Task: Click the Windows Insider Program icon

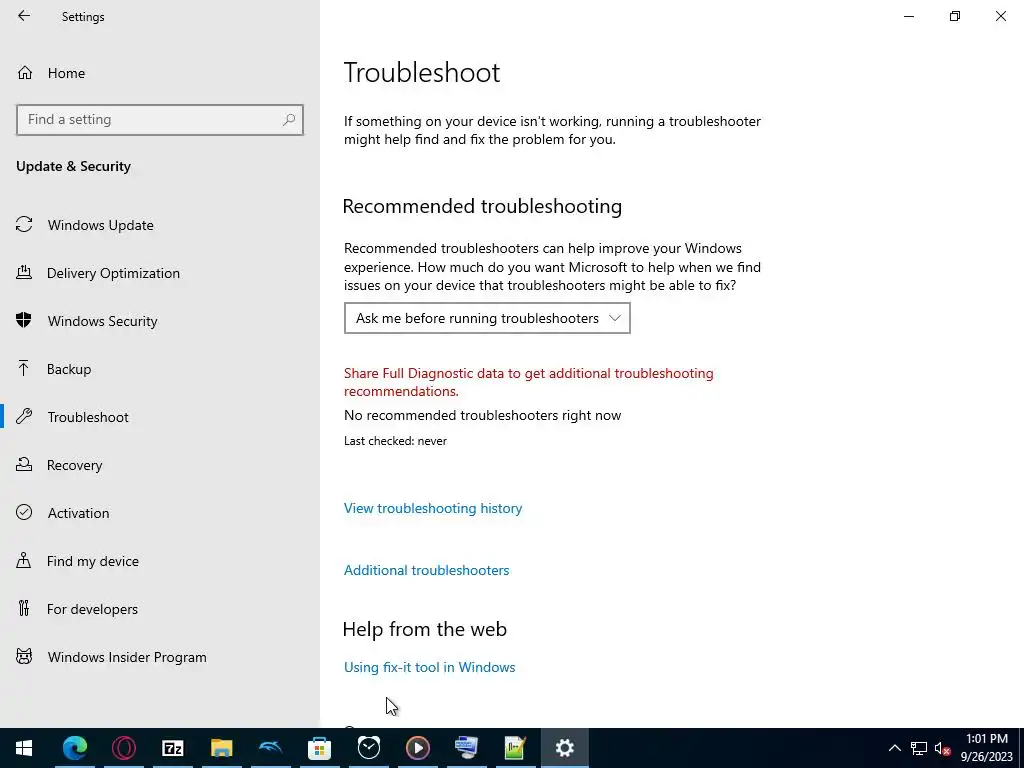Action: [24, 656]
